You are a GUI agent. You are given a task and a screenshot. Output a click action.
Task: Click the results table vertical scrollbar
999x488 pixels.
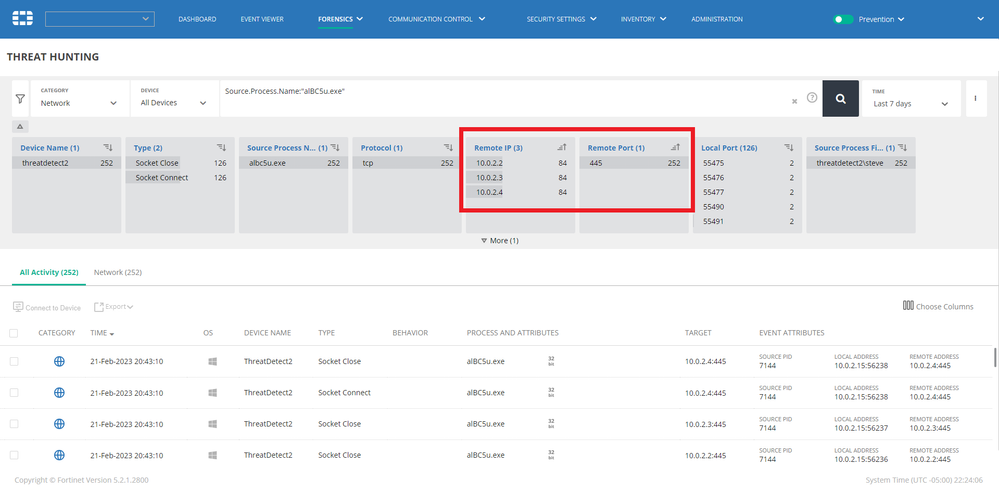(x=993, y=357)
